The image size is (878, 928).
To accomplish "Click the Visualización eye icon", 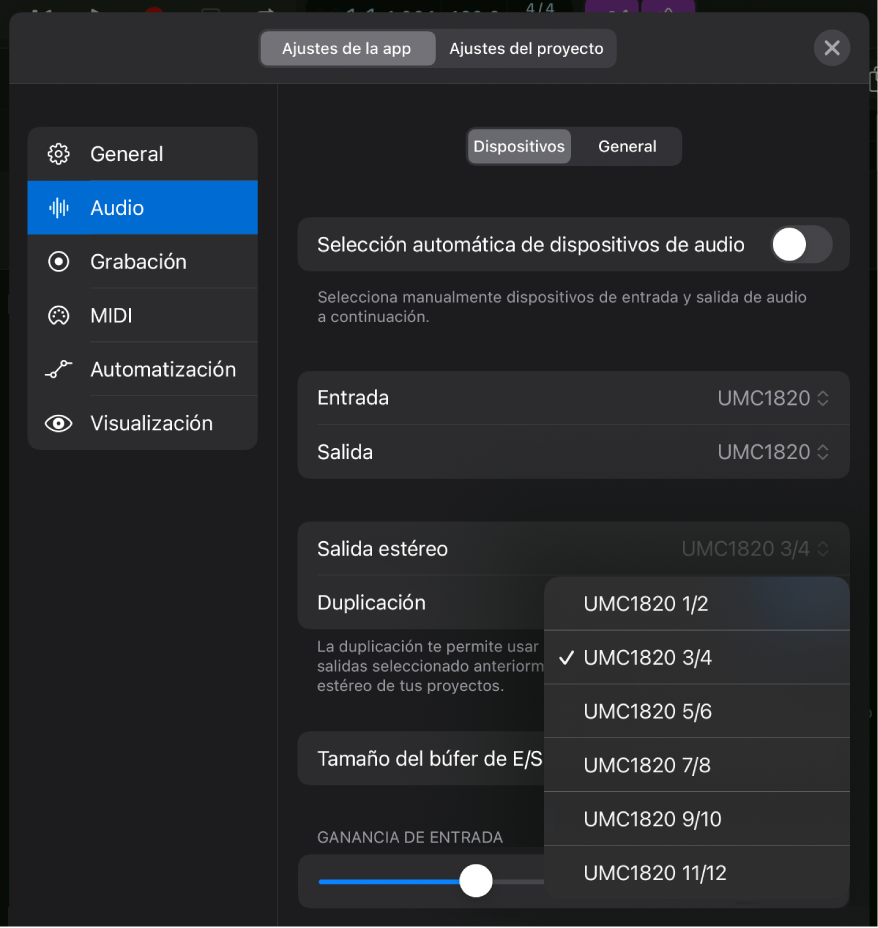I will pos(59,423).
